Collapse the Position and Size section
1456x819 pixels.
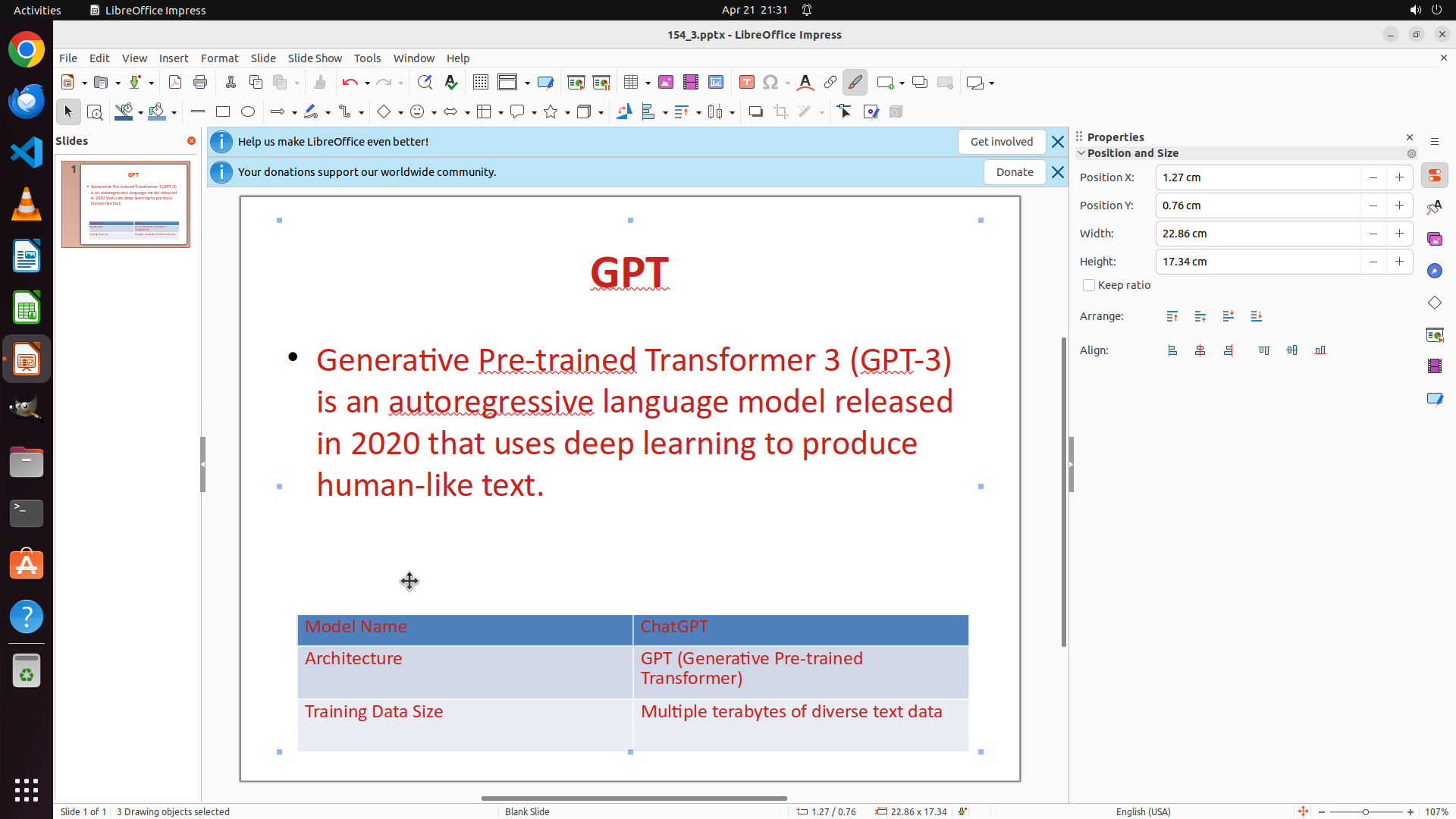coord(1082,153)
